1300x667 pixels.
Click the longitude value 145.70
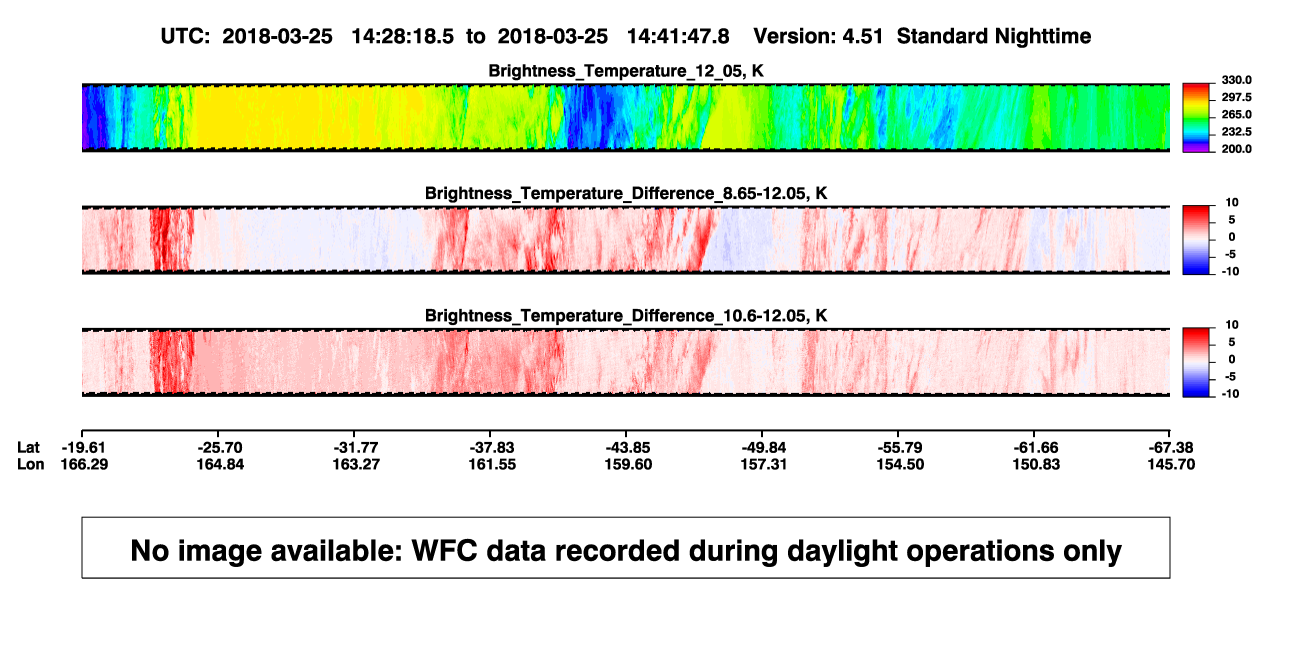click(x=1170, y=464)
